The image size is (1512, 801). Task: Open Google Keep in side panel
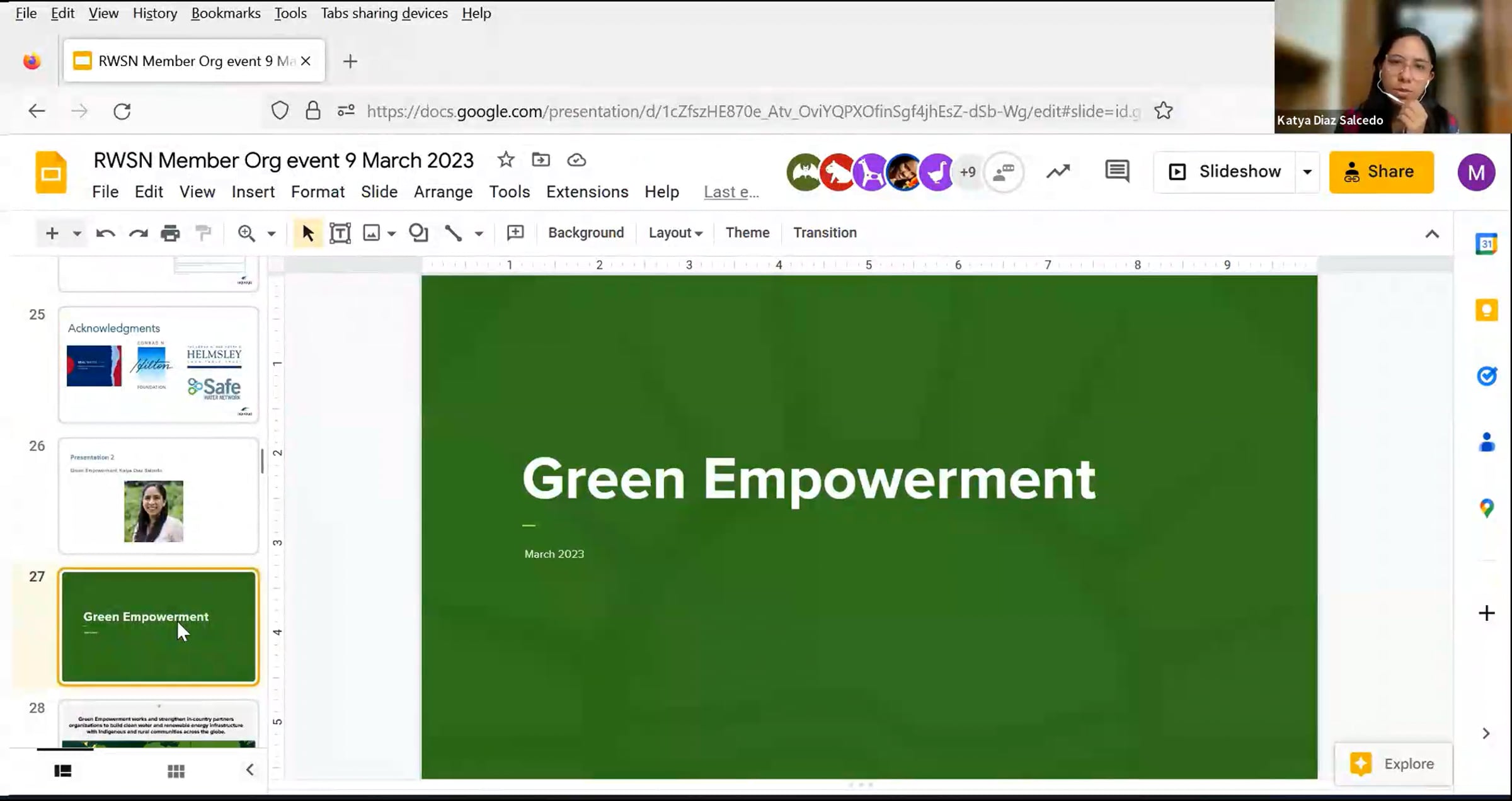[1486, 310]
